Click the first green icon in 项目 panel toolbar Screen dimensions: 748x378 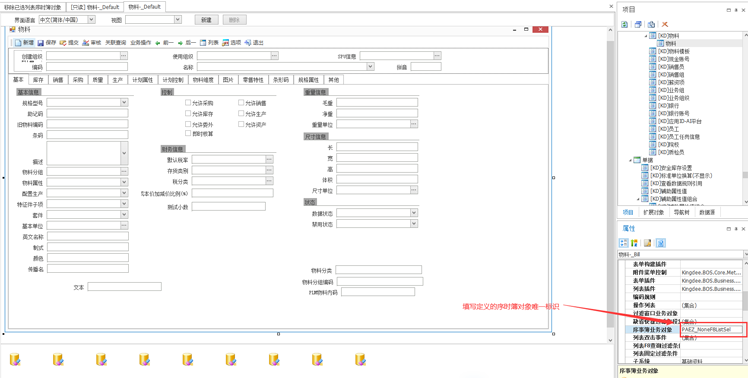click(624, 24)
